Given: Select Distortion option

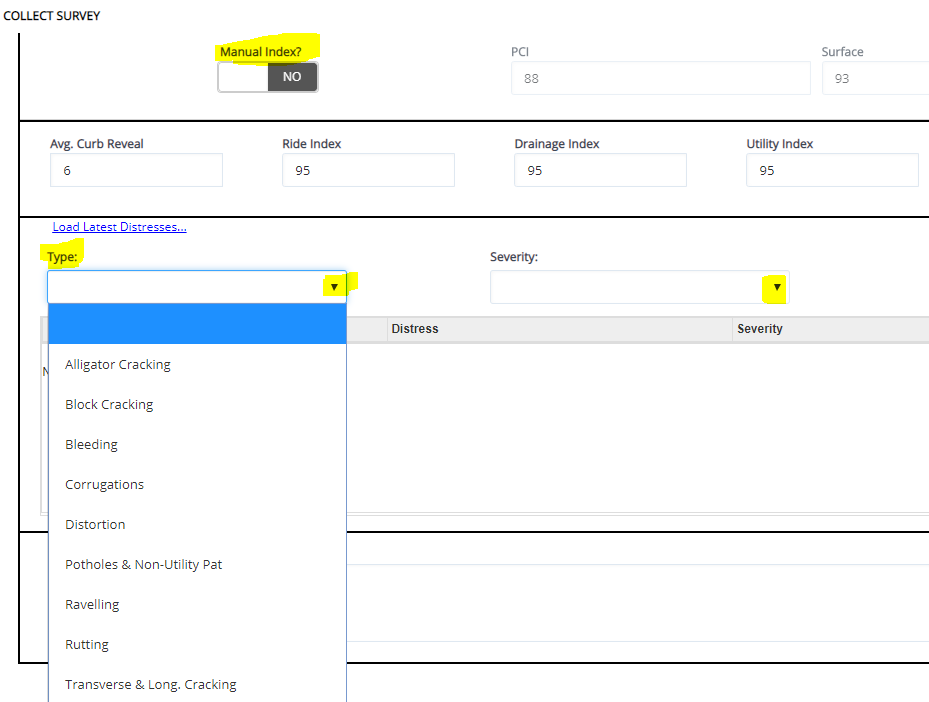Looking at the screenshot, I should point(95,524).
